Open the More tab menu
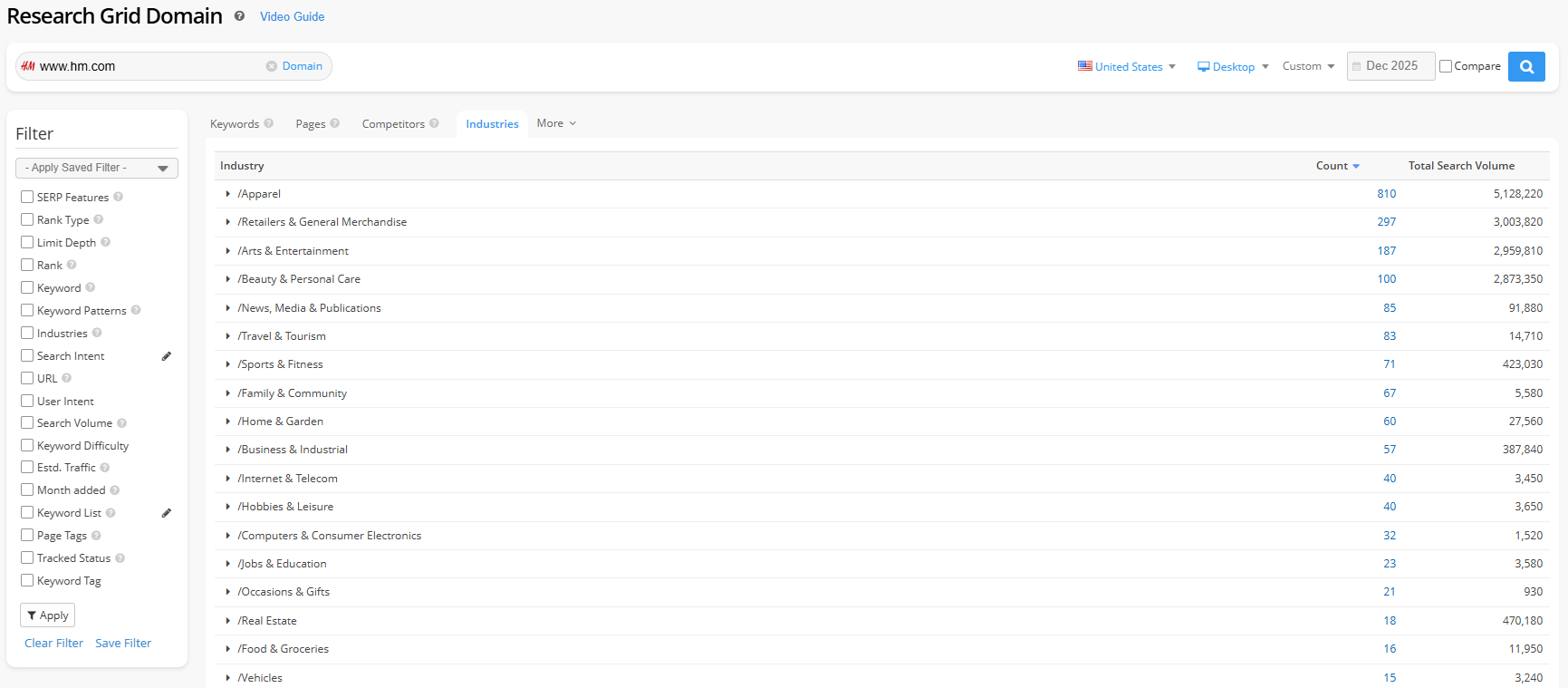 click(555, 123)
